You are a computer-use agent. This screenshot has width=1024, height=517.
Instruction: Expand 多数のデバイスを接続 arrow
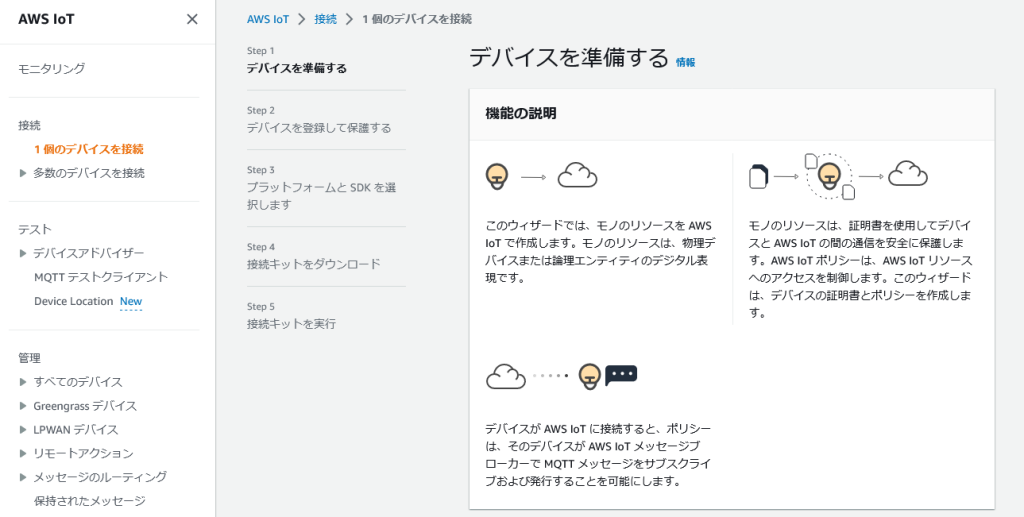pyautogui.click(x=23, y=173)
